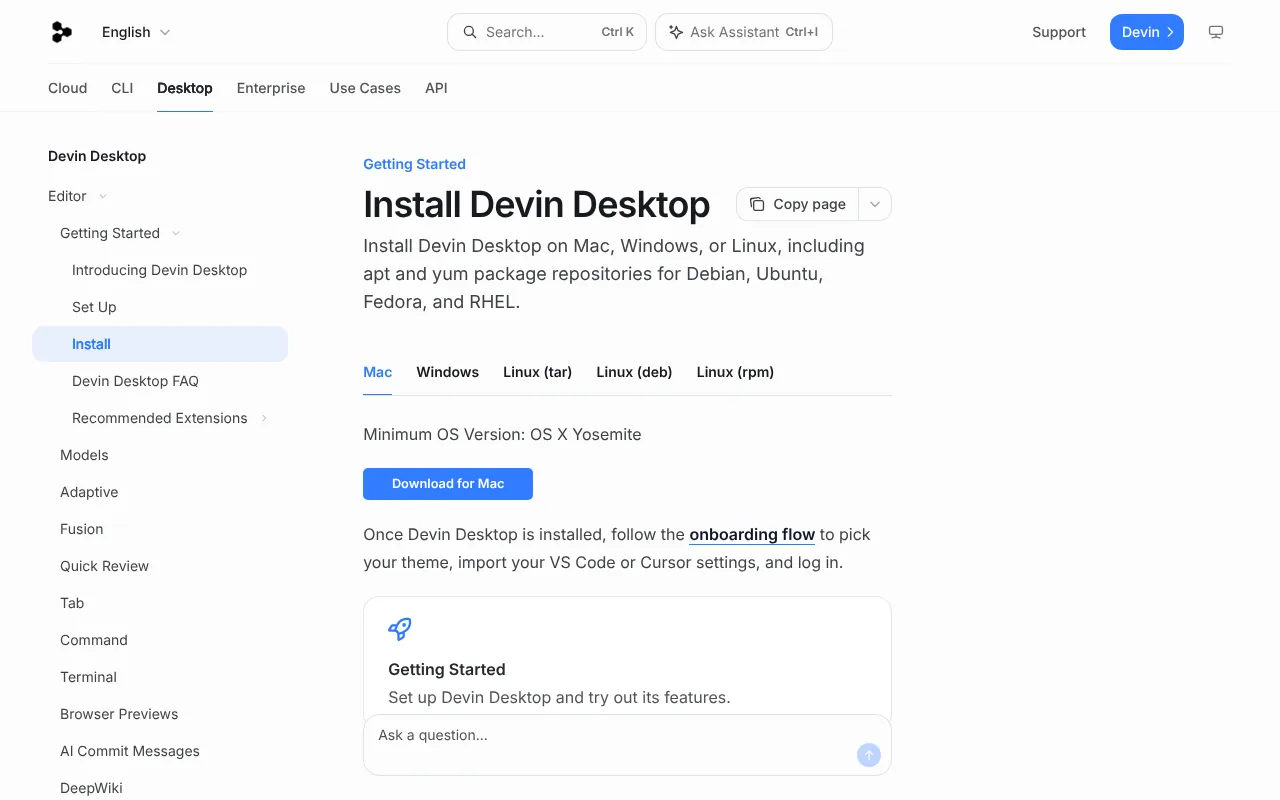This screenshot has height=800, width=1280.
Task: Expand Recommended Extensions chevron
Action: click(264, 418)
